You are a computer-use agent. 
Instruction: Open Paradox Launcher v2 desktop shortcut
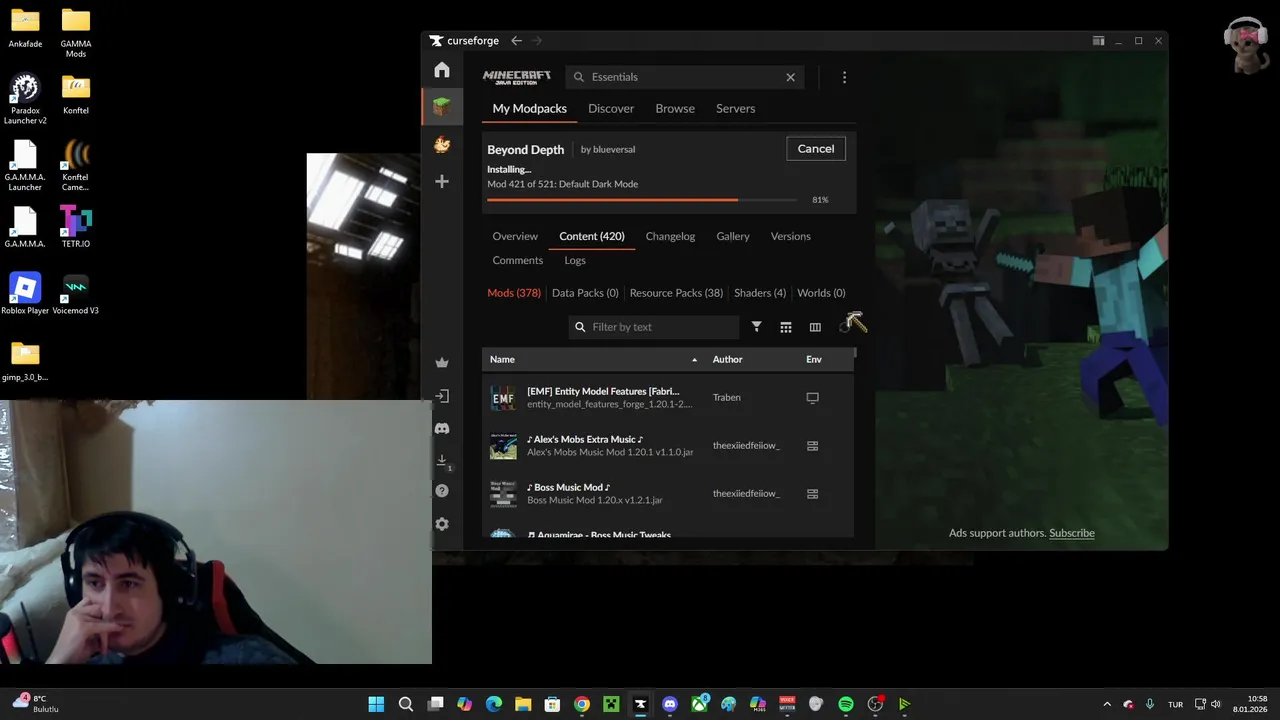[25, 98]
